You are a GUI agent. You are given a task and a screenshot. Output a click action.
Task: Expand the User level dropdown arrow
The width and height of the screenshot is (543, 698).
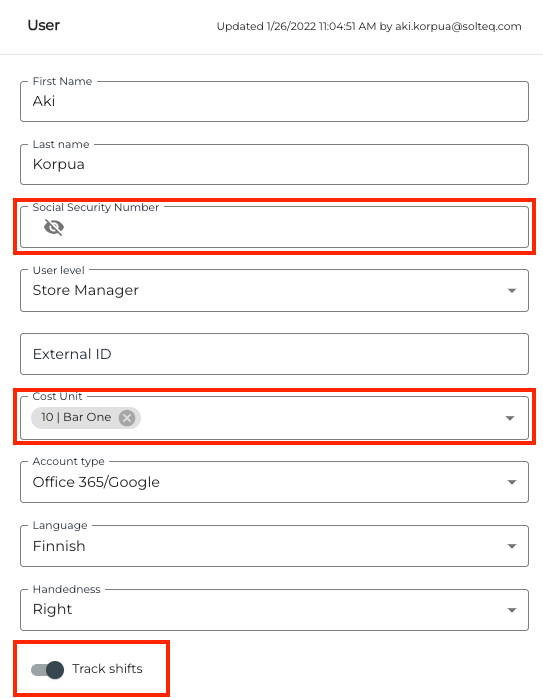(512, 291)
